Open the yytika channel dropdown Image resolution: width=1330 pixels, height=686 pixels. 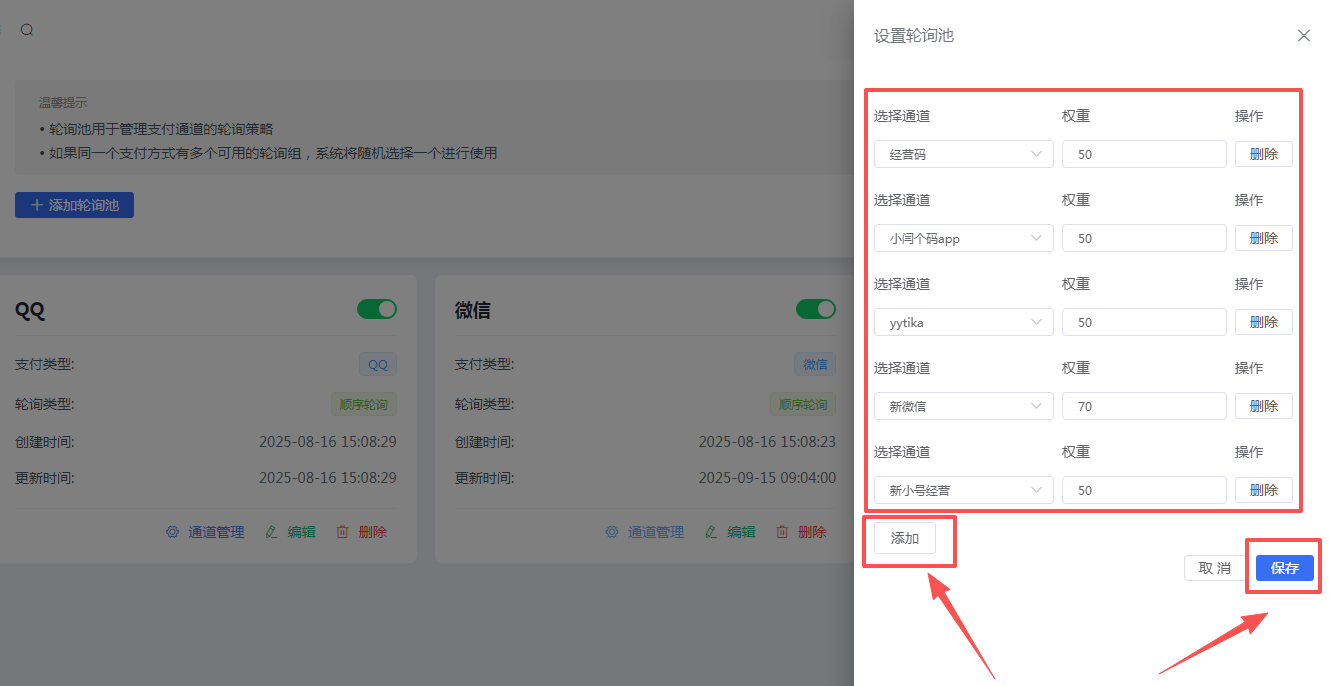coord(963,323)
